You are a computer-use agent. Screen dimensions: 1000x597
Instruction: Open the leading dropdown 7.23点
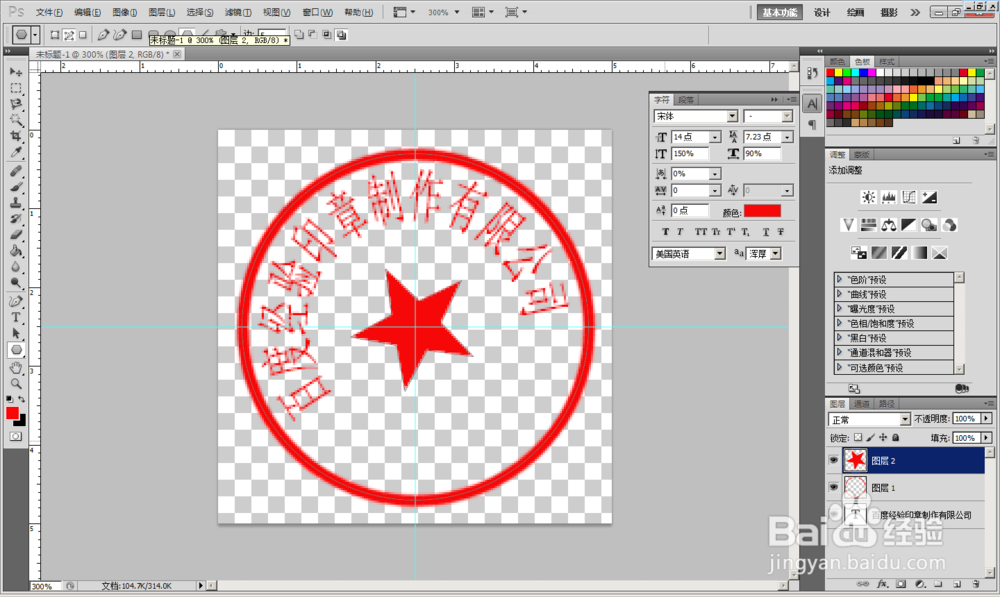(x=787, y=137)
